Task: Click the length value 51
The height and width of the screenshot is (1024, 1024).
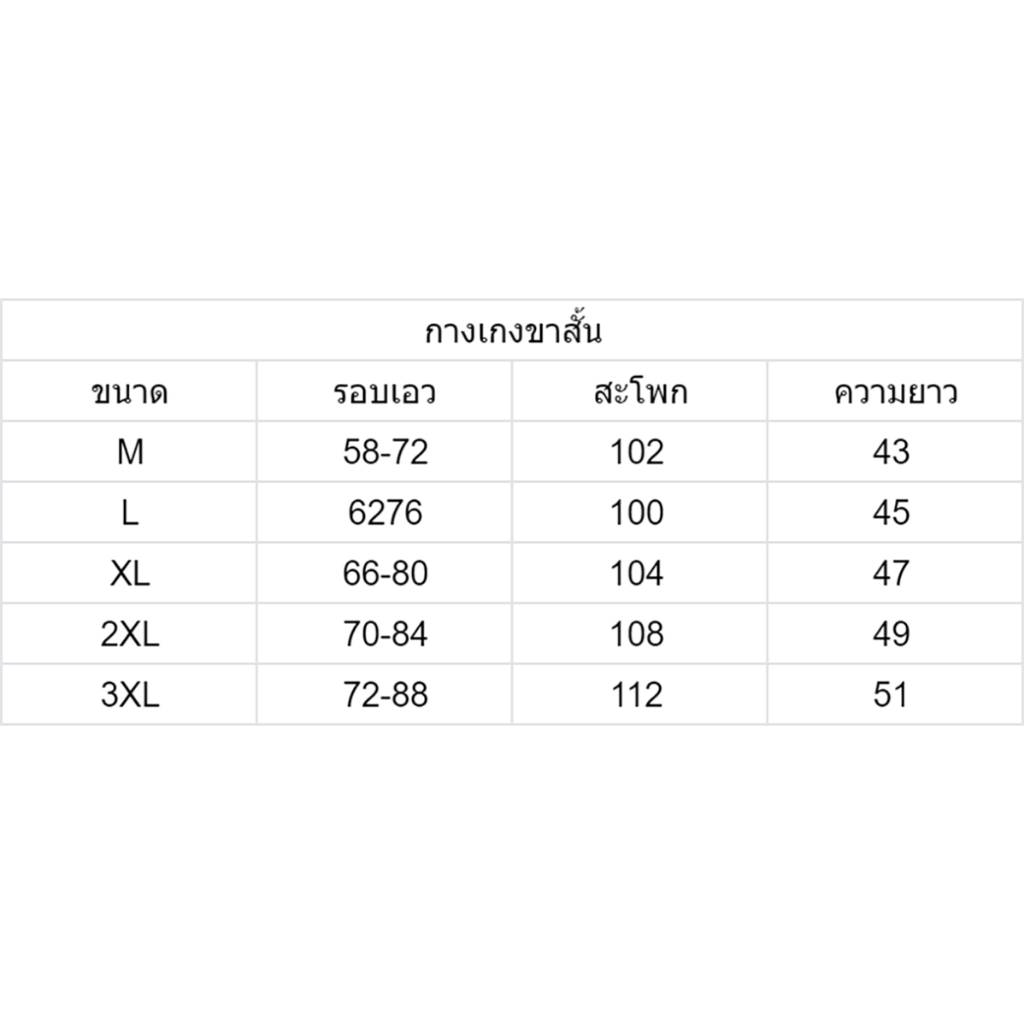Action: [x=891, y=695]
